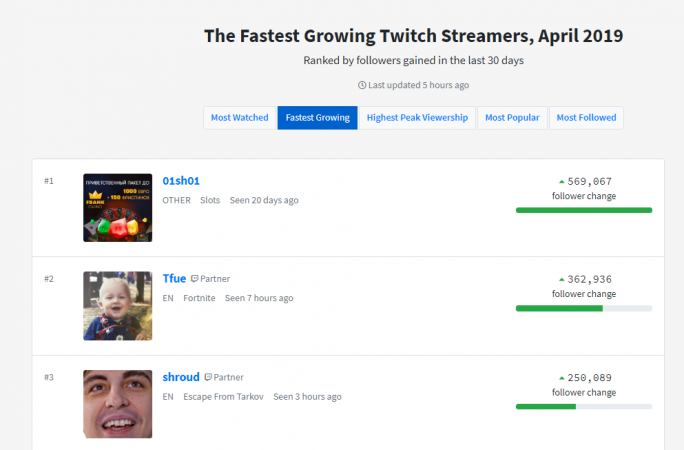684x450 pixels.
Task: Click the 569,067 follower count
Action: [589, 181]
